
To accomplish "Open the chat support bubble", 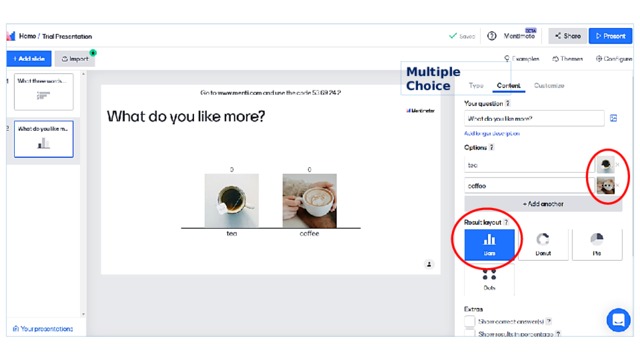I will pyautogui.click(x=618, y=320).
